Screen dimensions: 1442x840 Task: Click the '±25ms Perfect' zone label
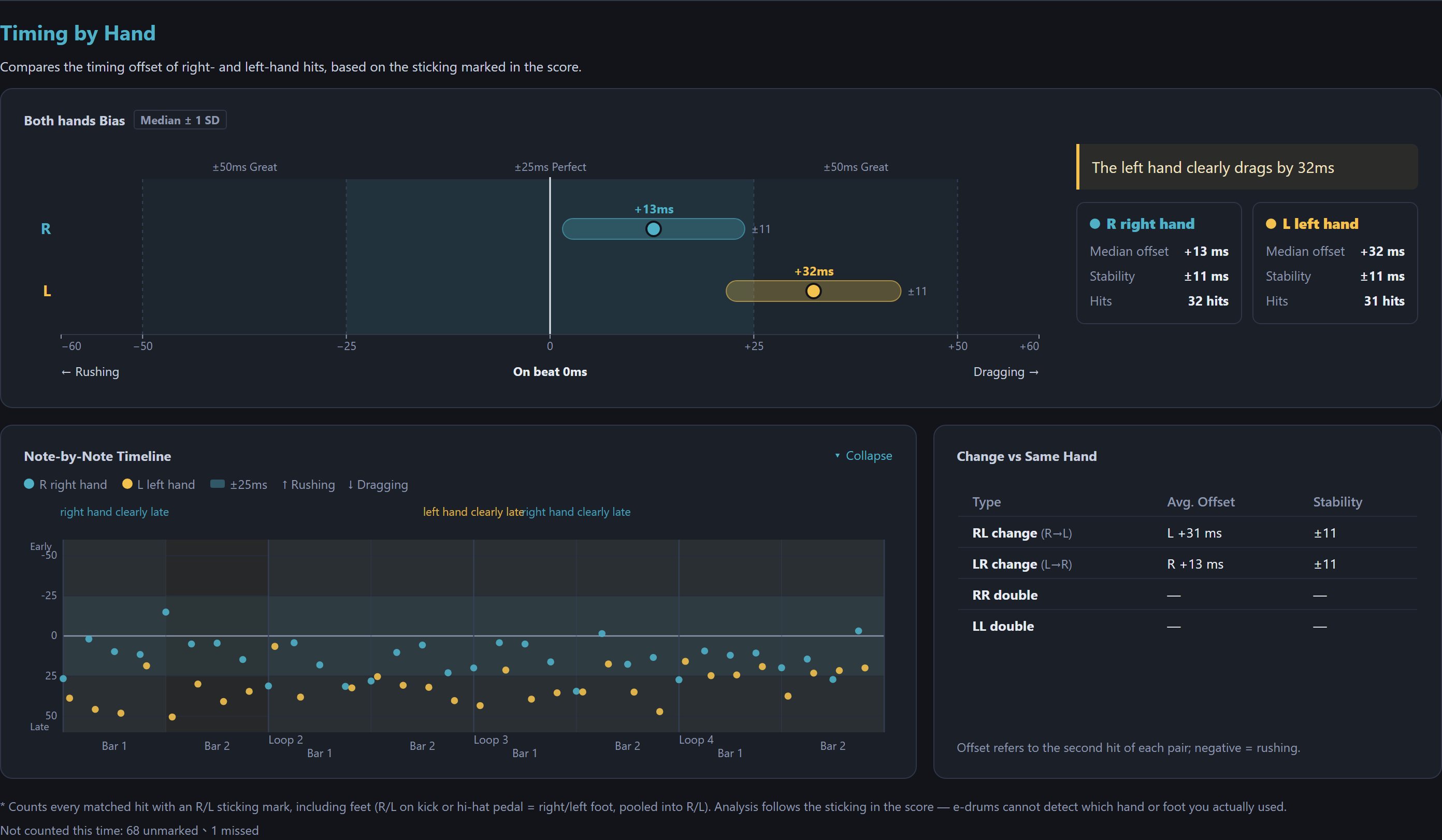[550, 167]
